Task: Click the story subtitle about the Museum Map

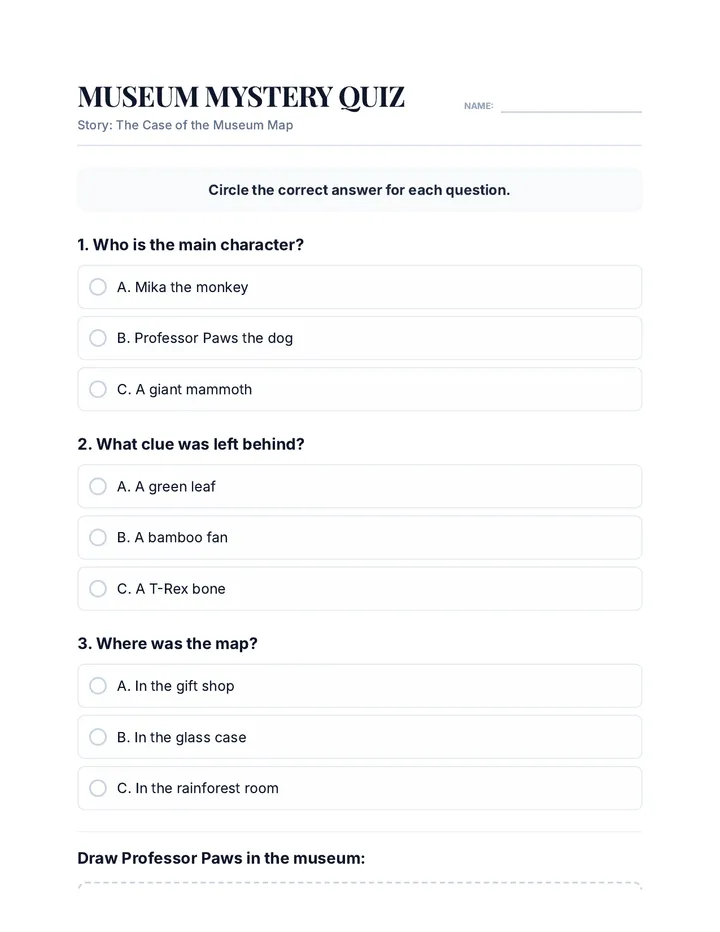Action: pyautogui.click(x=185, y=125)
